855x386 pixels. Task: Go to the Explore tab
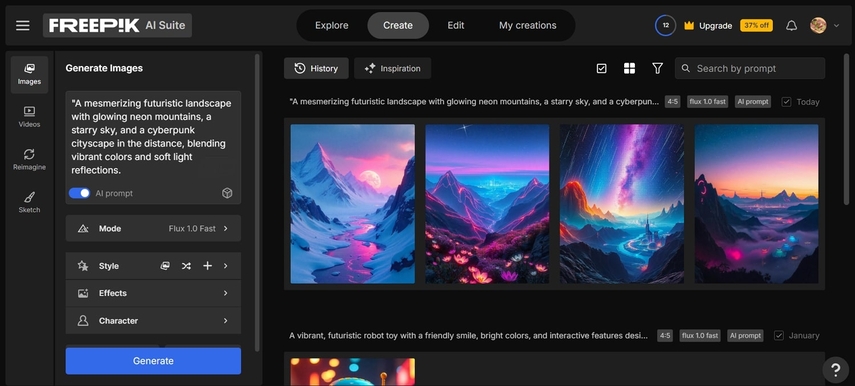pyautogui.click(x=332, y=26)
